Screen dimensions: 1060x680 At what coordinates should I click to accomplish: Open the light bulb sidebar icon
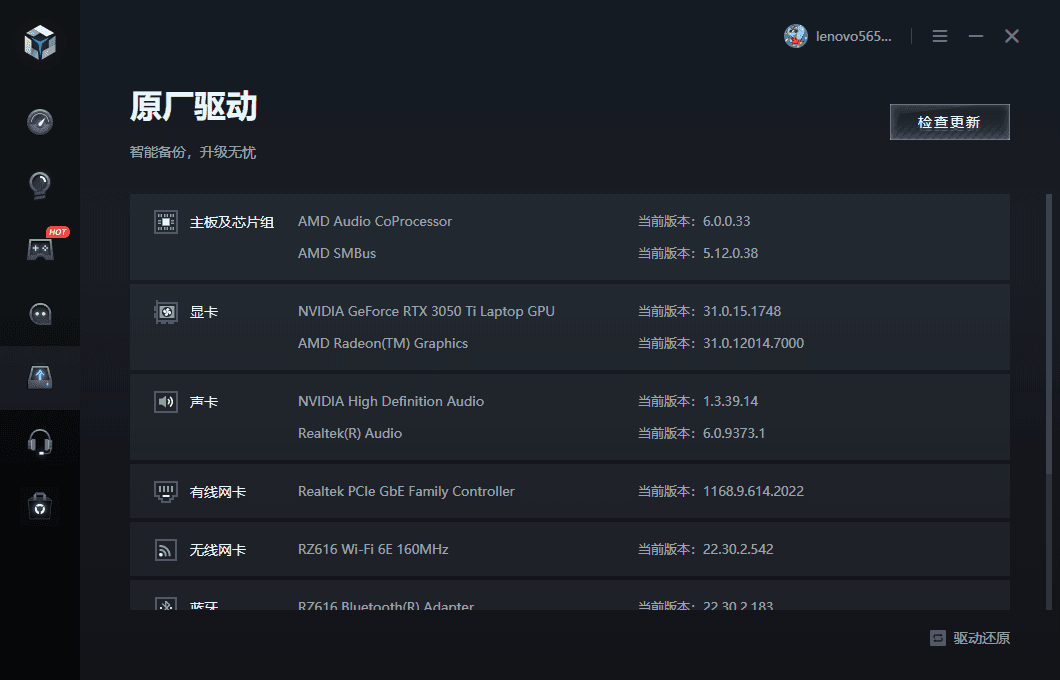tap(40, 185)
